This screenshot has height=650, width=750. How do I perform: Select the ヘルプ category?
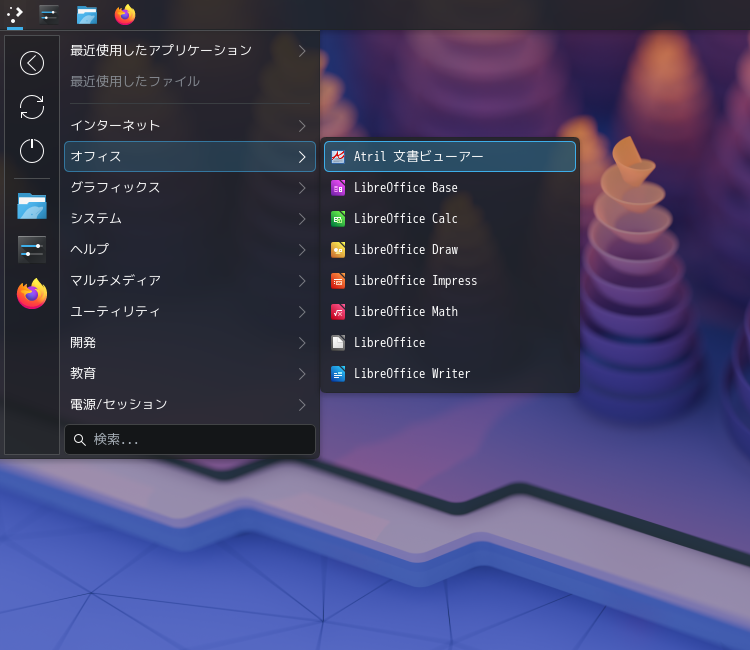click(190, 250)
